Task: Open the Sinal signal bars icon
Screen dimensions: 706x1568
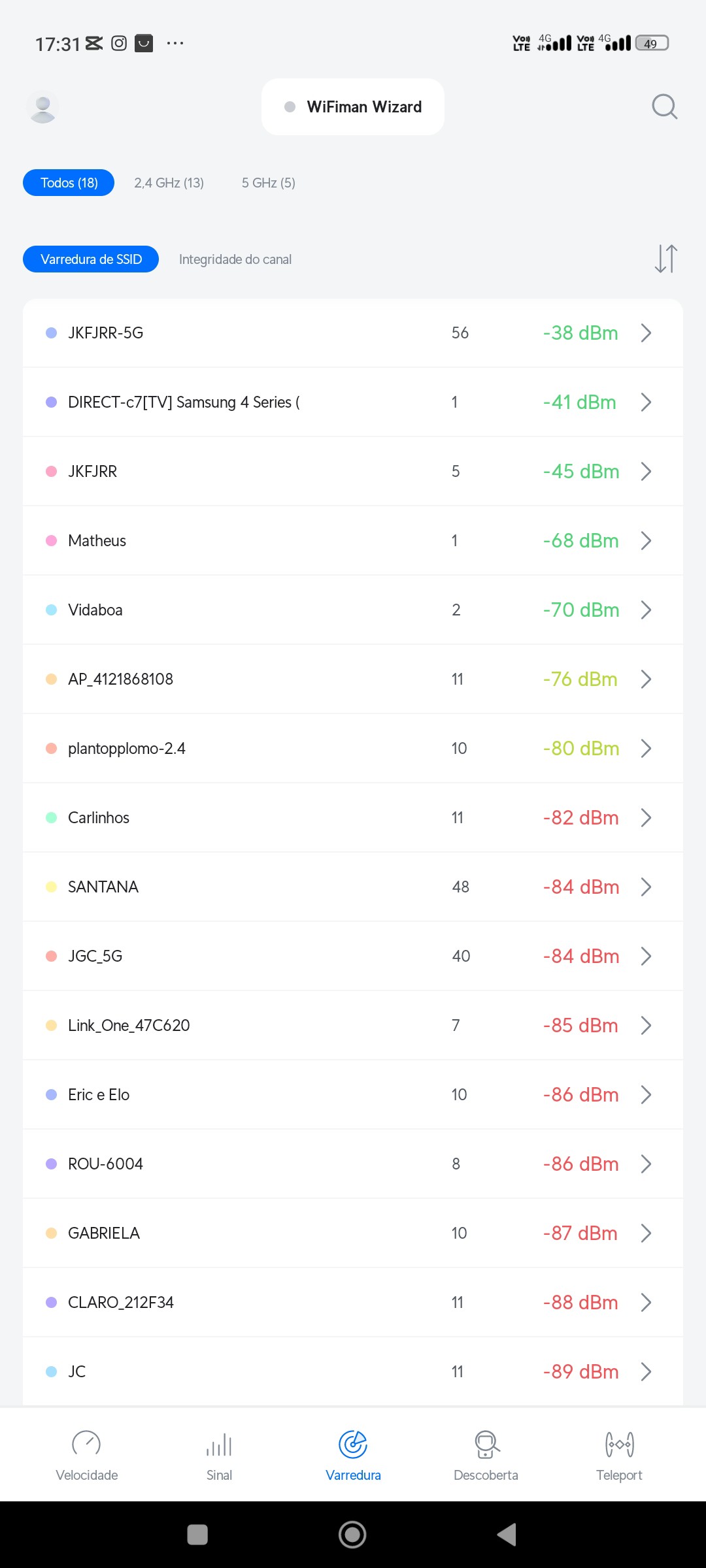Action: coord(220,1445)
